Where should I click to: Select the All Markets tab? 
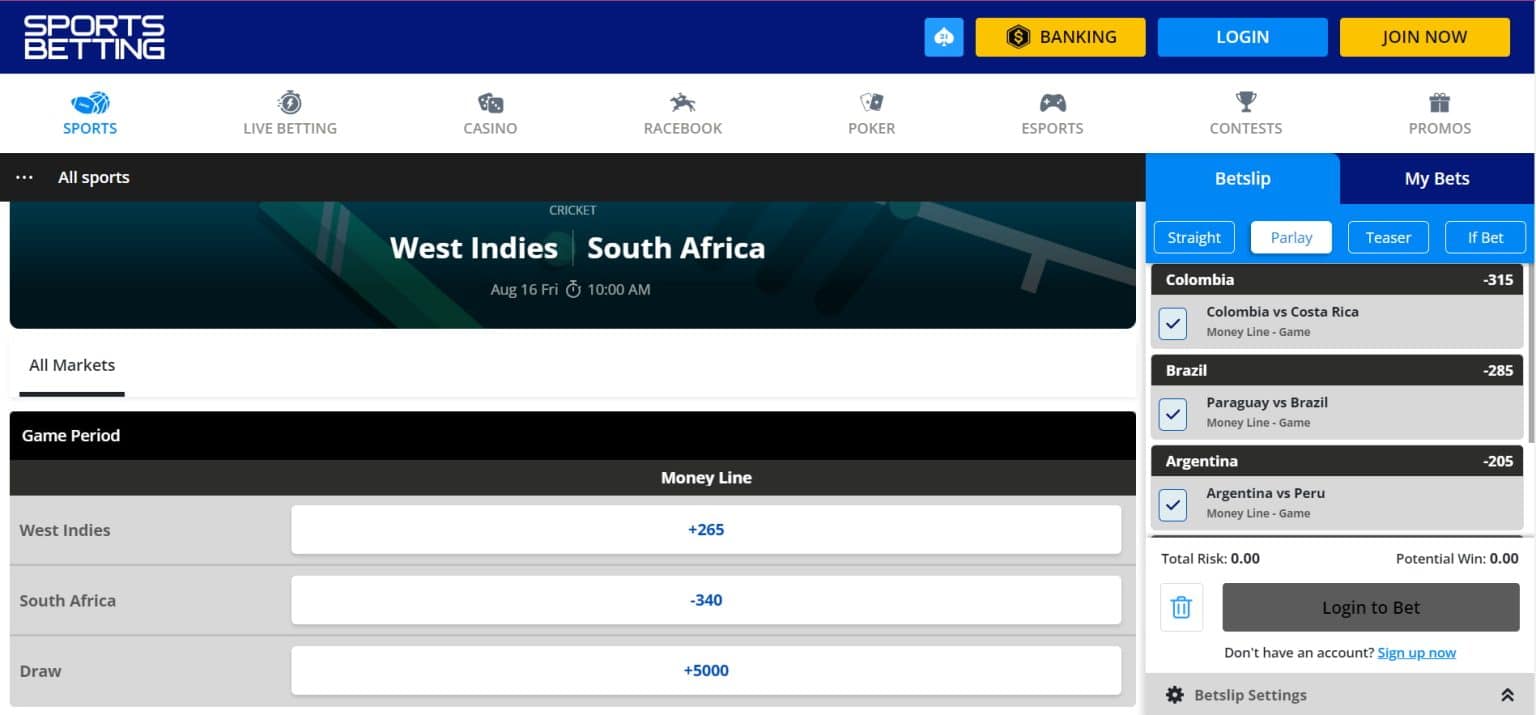(x=71, y=365)
